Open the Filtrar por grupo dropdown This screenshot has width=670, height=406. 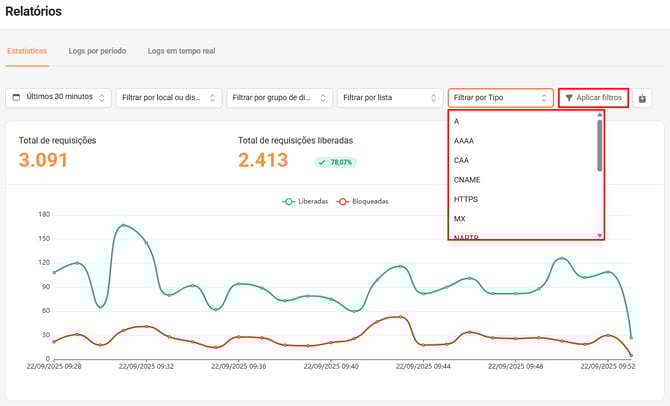point(279,98)
